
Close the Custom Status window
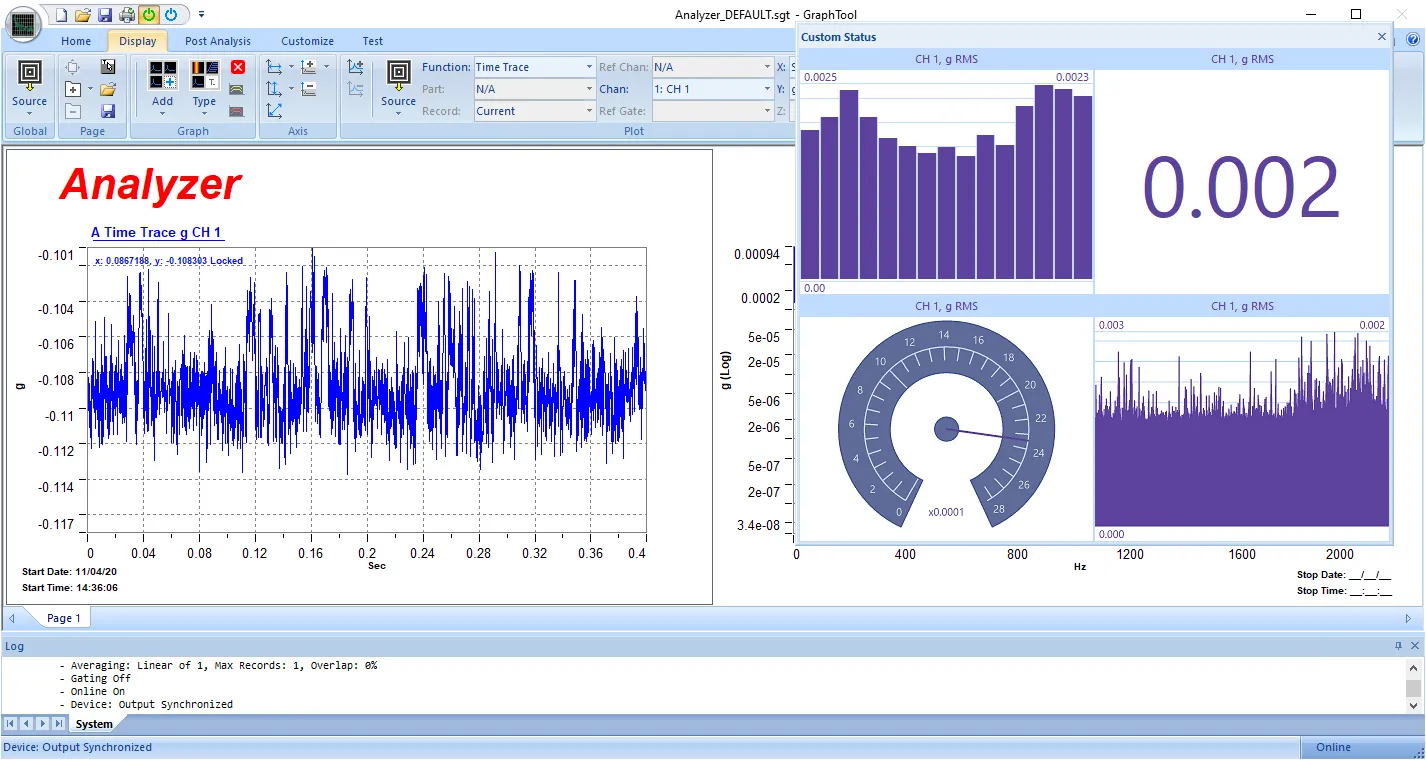pyautogui.click(x=1381, y=36)
